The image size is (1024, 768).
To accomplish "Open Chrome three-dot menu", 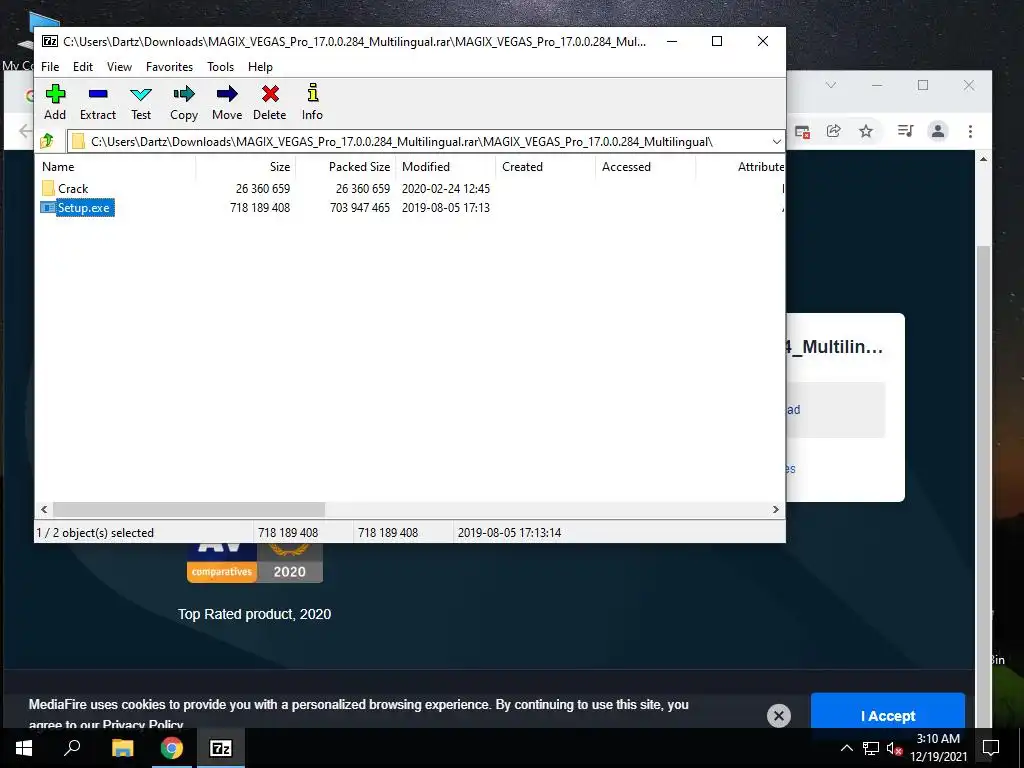I will click(970, 131).
